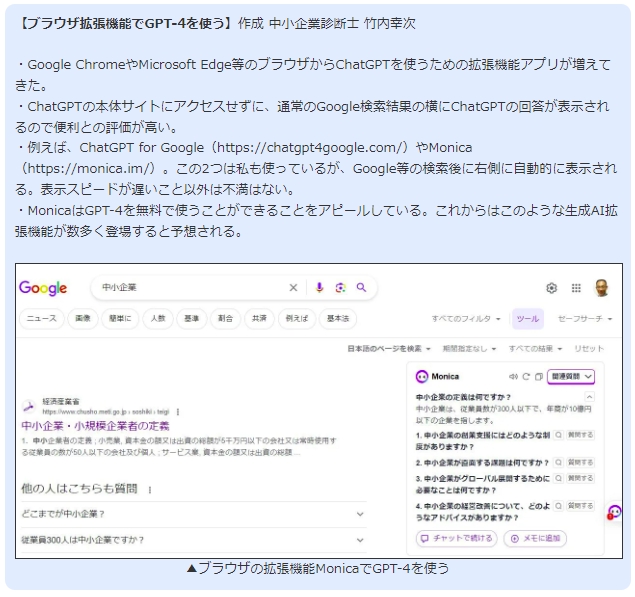
Task: Open floating Monica bubble at page edge
Action: 614,512
